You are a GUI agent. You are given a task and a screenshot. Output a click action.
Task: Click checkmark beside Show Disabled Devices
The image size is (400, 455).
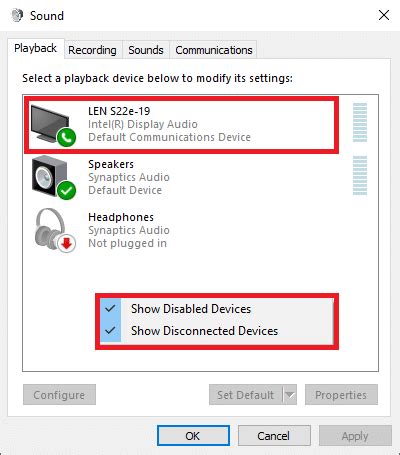point(110,309)
